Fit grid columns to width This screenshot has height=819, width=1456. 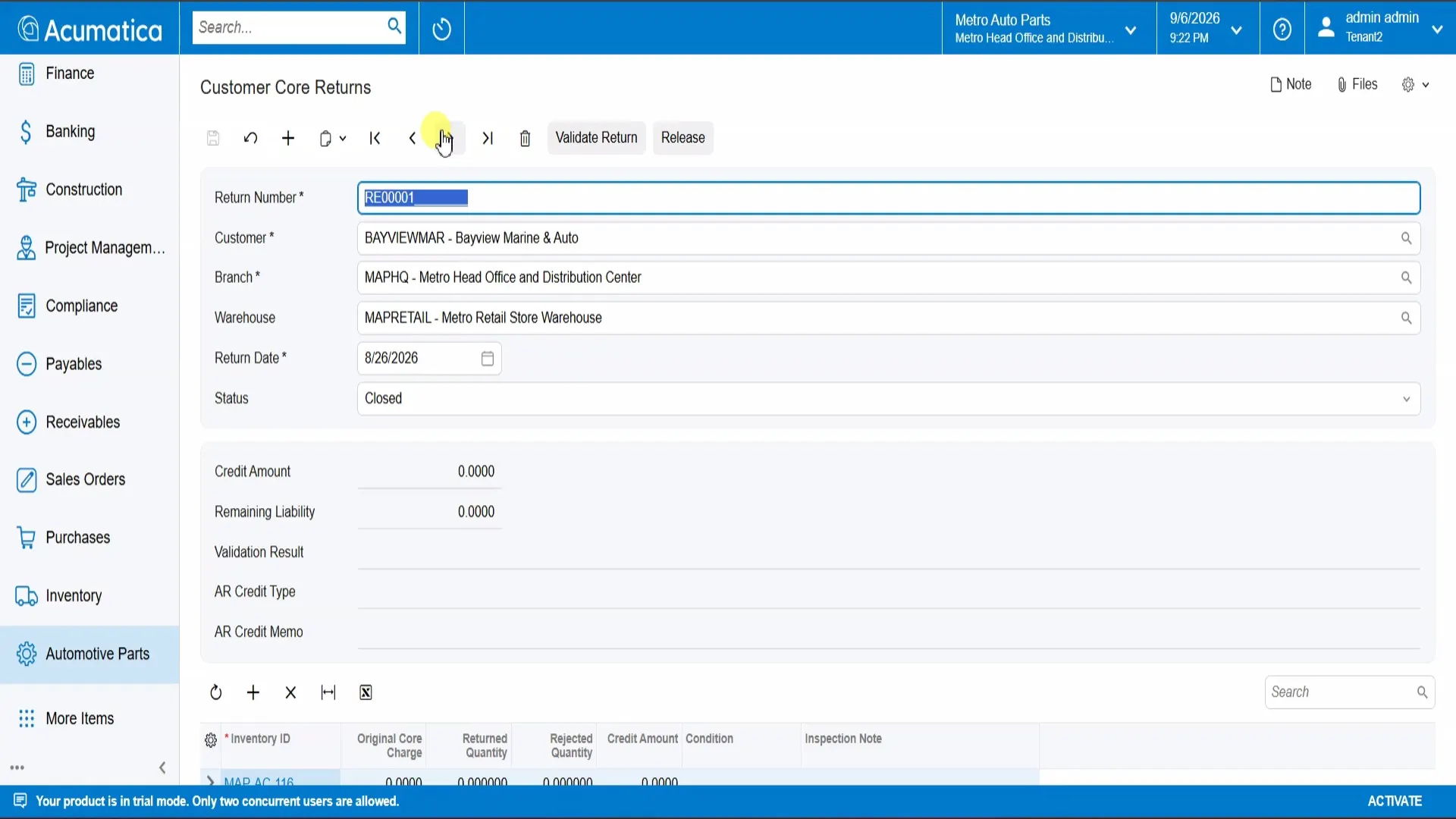328,692
